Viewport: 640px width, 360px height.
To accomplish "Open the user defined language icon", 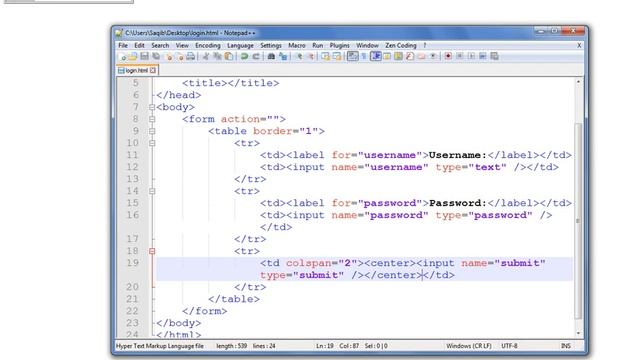I will click(x=387, y=56).
